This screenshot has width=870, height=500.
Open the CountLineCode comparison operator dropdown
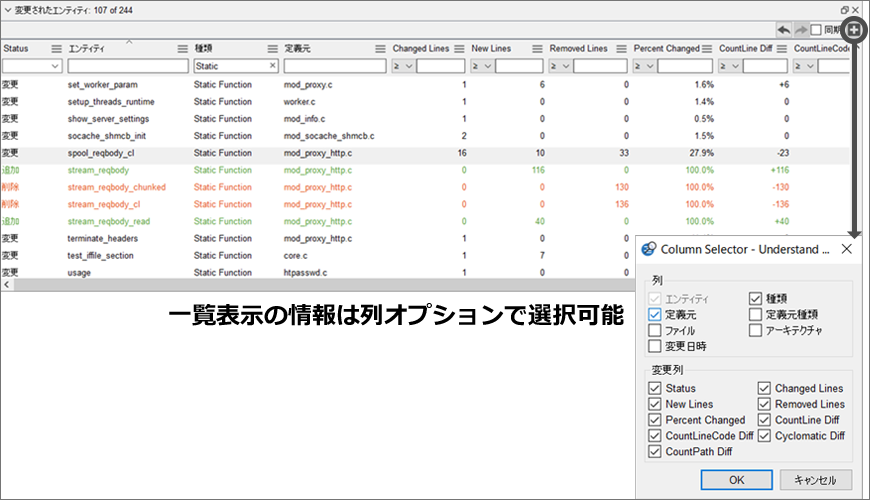tap(805, 66)
